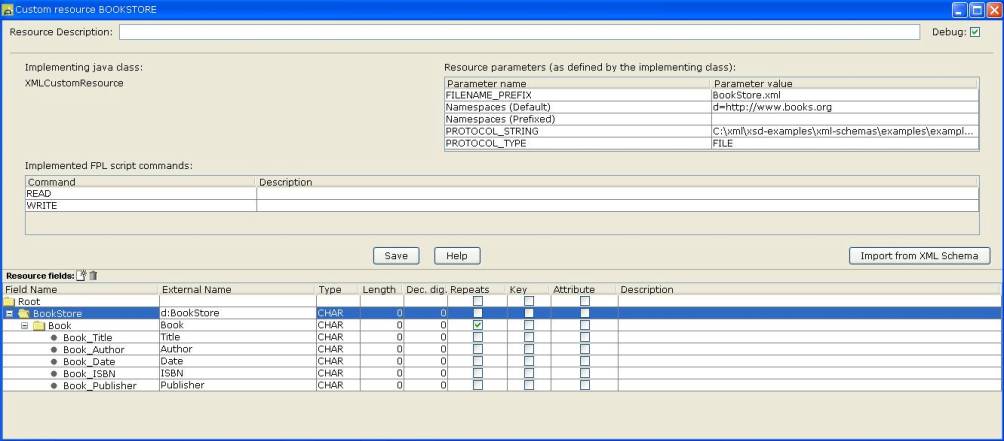Click the Book_ISBN field bullet icon
Screen dimensions: 1004x441
[54, 373]
